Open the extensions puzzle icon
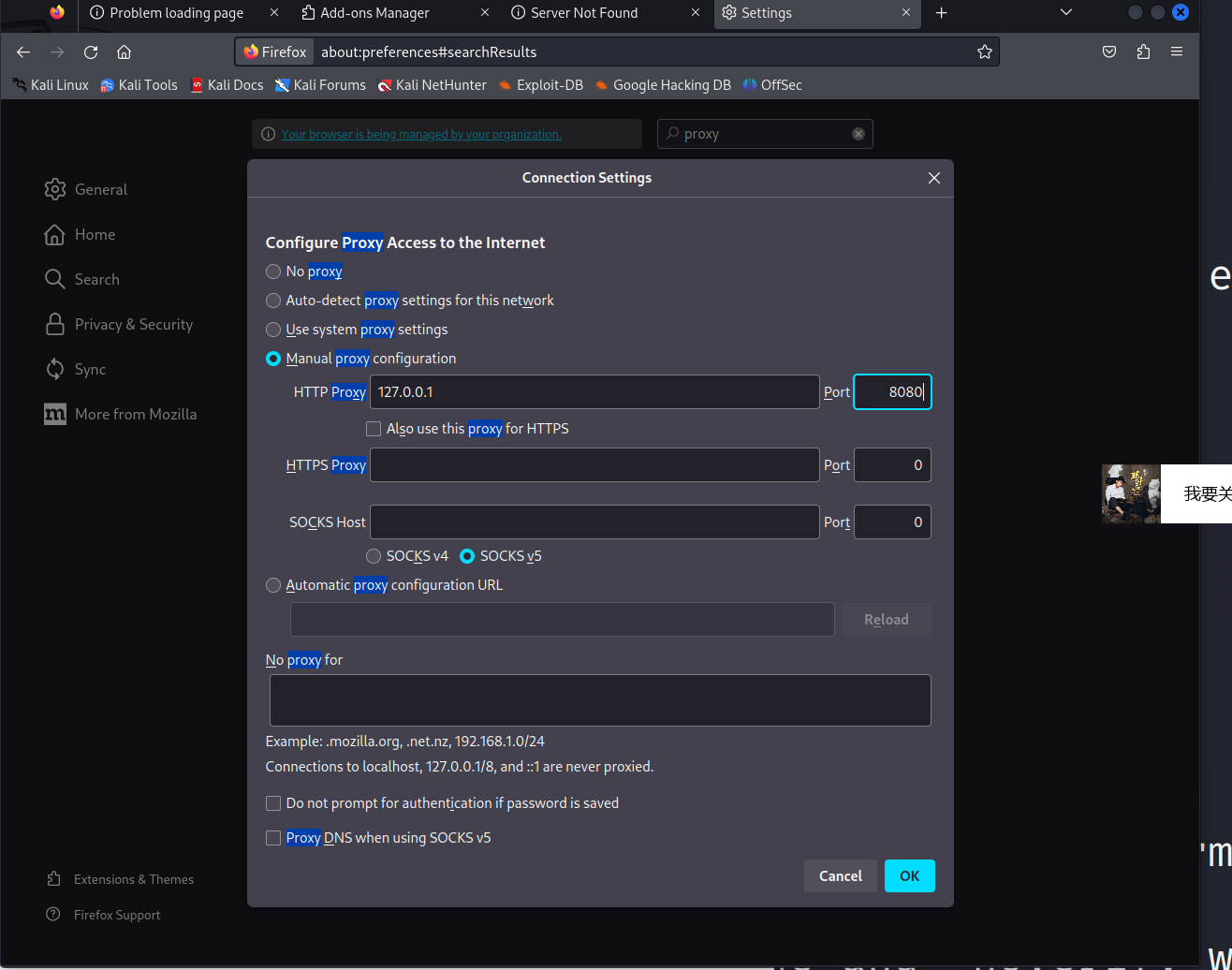The width and height of the screenshot is (1232, 970). (1143, 52)
